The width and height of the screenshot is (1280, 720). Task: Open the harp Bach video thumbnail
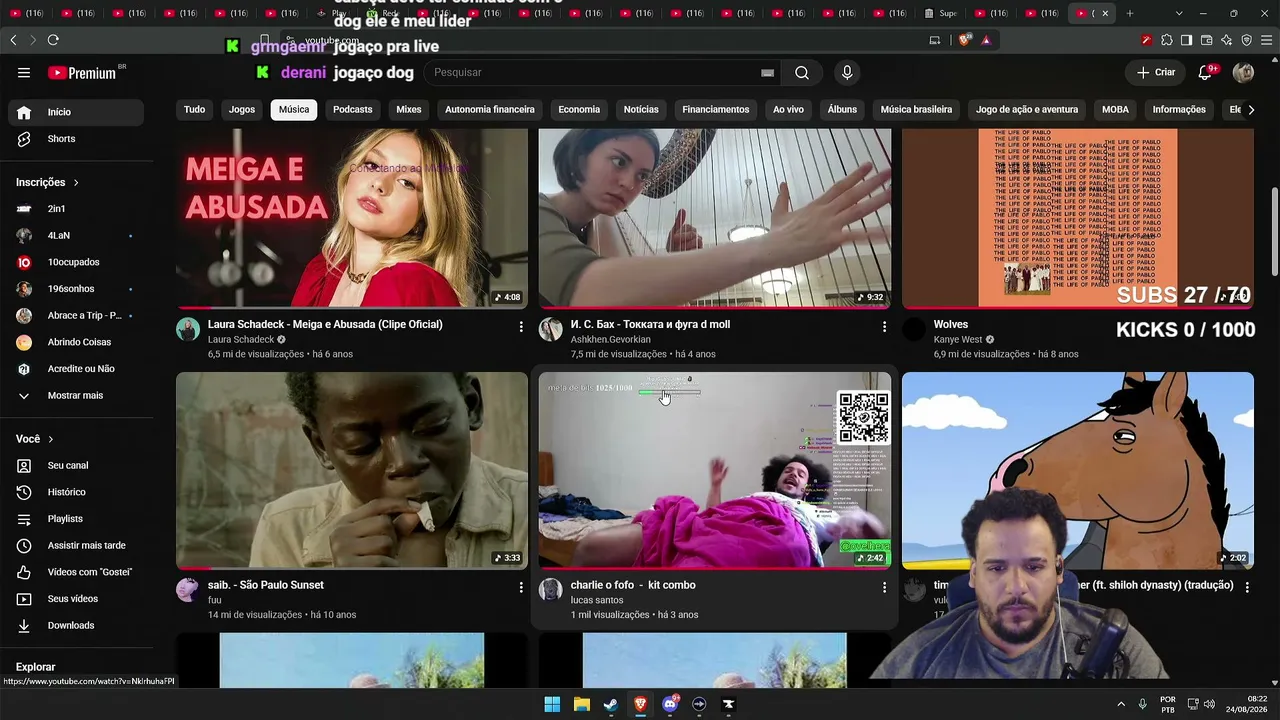pyautogui.click(x=715, y=218)
